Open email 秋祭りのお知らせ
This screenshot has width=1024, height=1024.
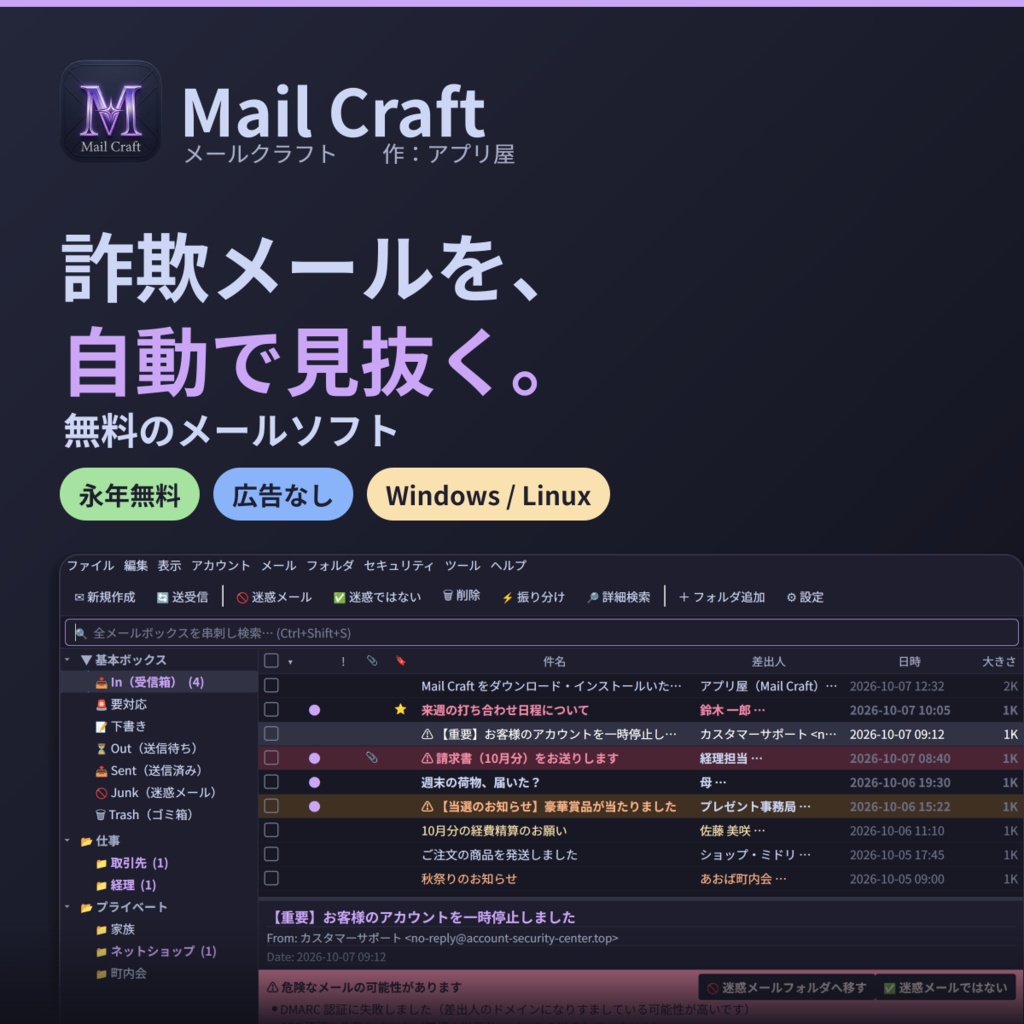point(469,878)
